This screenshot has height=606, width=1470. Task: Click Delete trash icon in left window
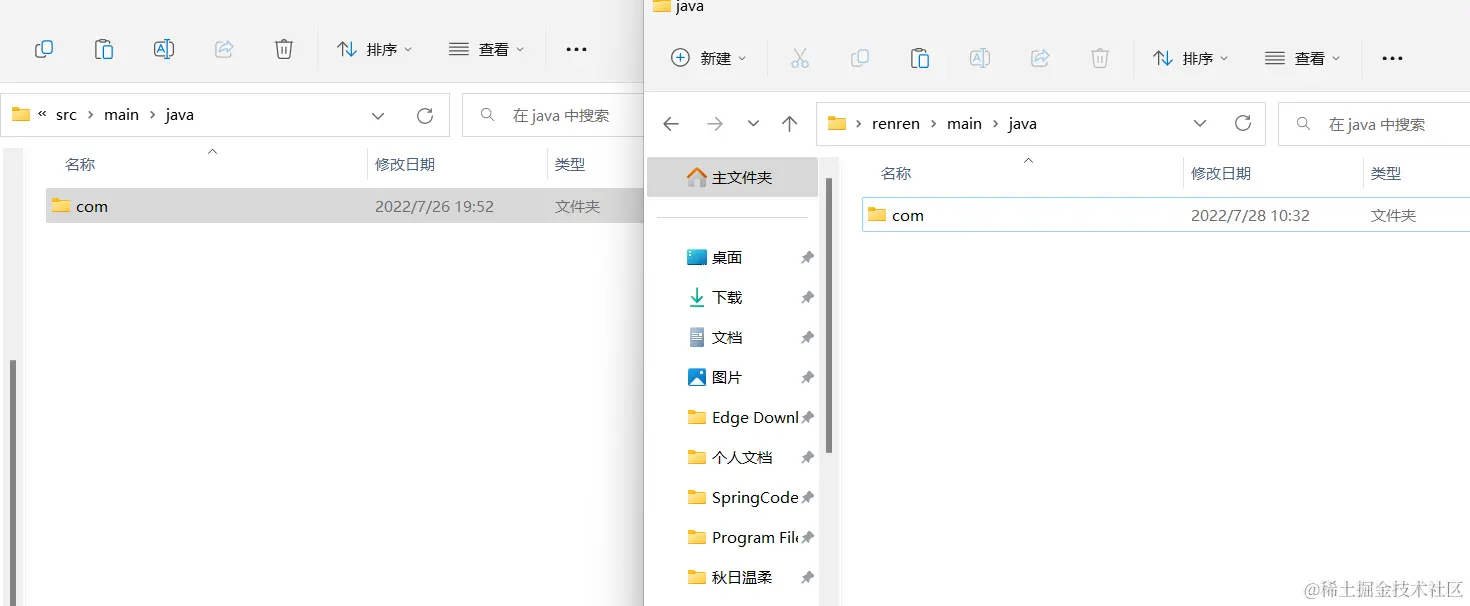pos(284,49)
